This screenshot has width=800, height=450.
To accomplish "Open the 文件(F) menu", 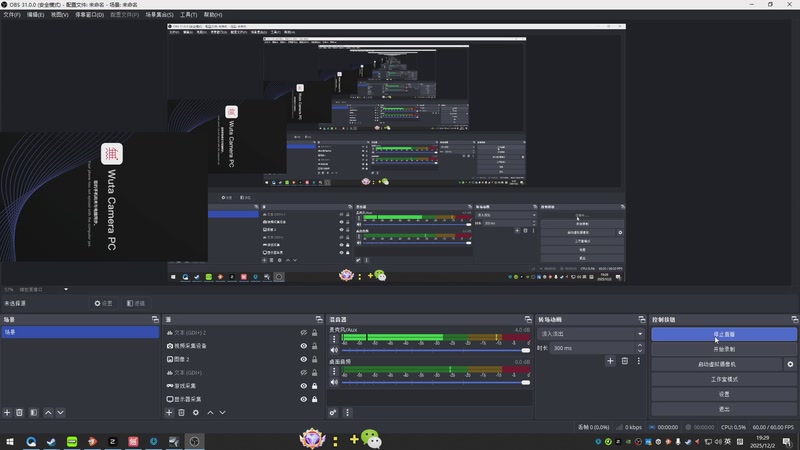I will coord(12,15).
